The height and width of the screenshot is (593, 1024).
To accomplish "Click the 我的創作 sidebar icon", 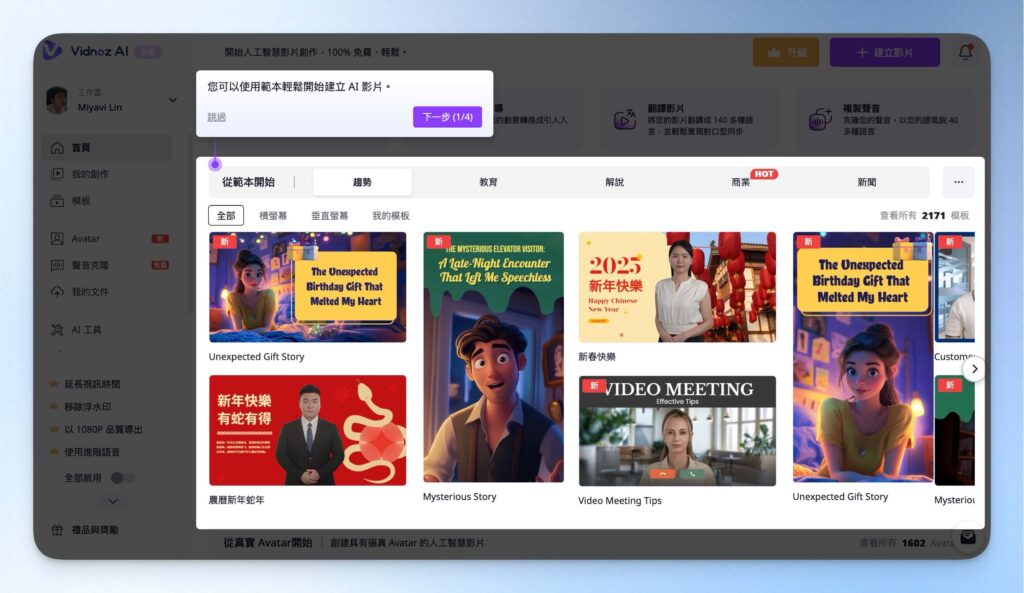I will (x=57, y=174).
